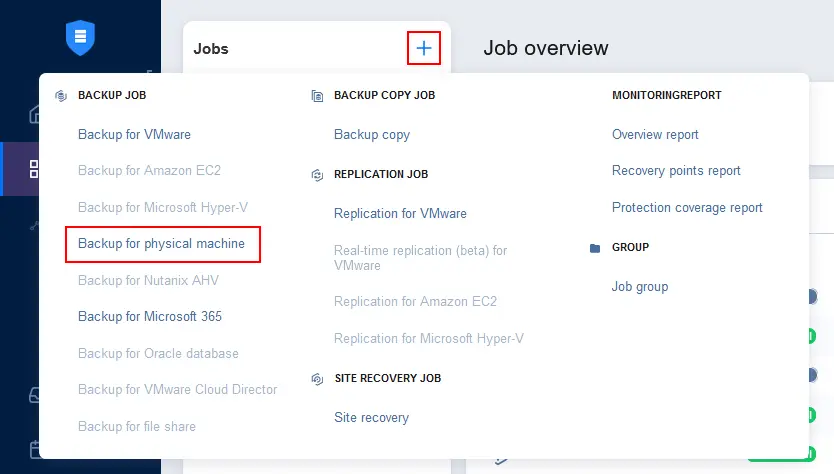Image resolution: width=834 pixels, height=474 pixels.
Task: Click the plus icon next to Jobs
Action: point(424,48)
